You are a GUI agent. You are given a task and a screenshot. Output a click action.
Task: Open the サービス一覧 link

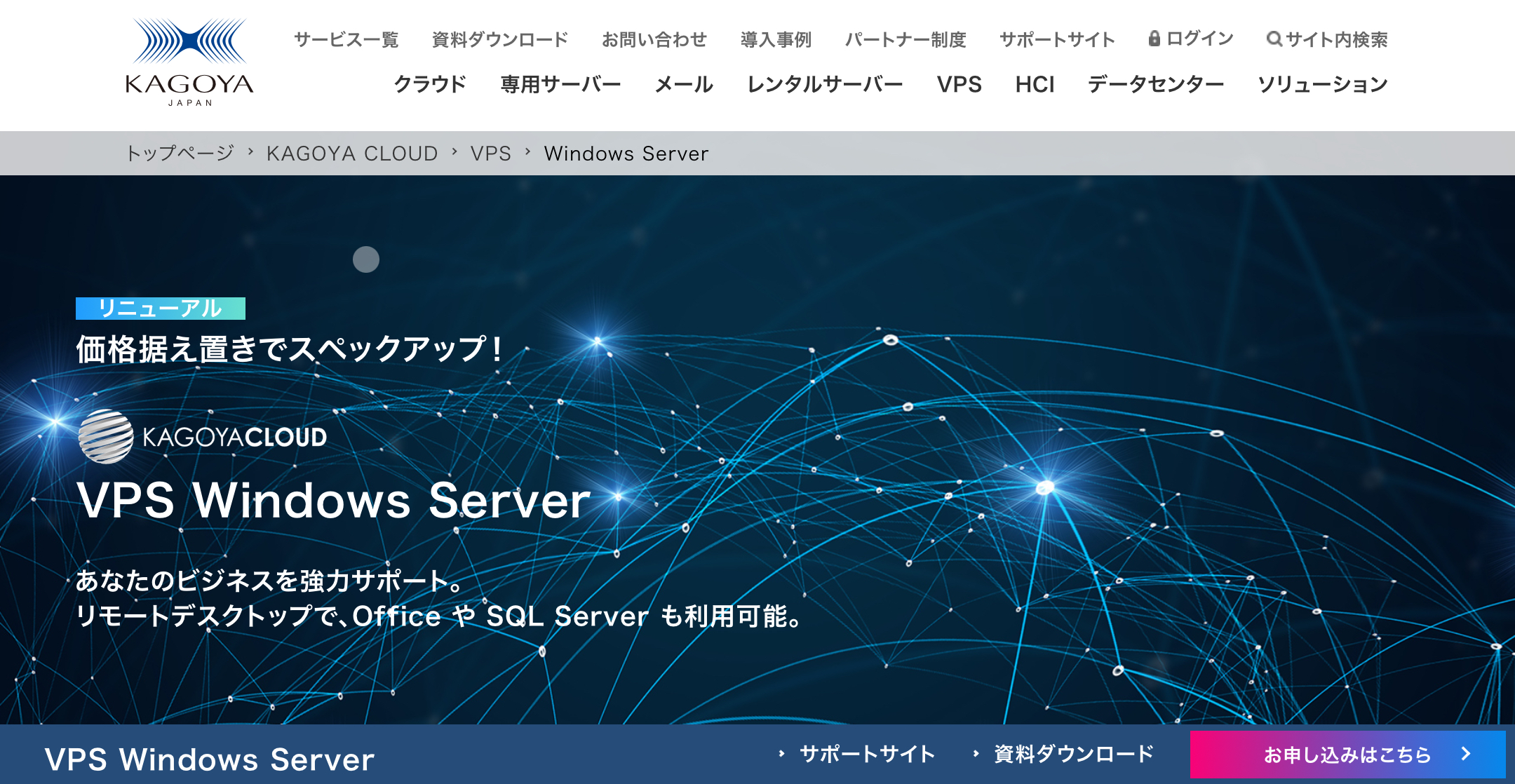point(346,39)
